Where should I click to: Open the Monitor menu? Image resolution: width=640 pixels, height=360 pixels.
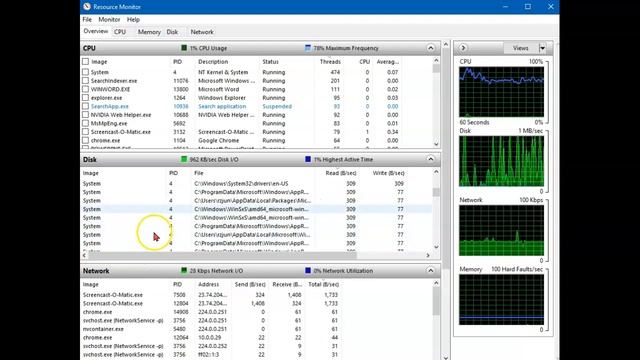pos(109,19)
